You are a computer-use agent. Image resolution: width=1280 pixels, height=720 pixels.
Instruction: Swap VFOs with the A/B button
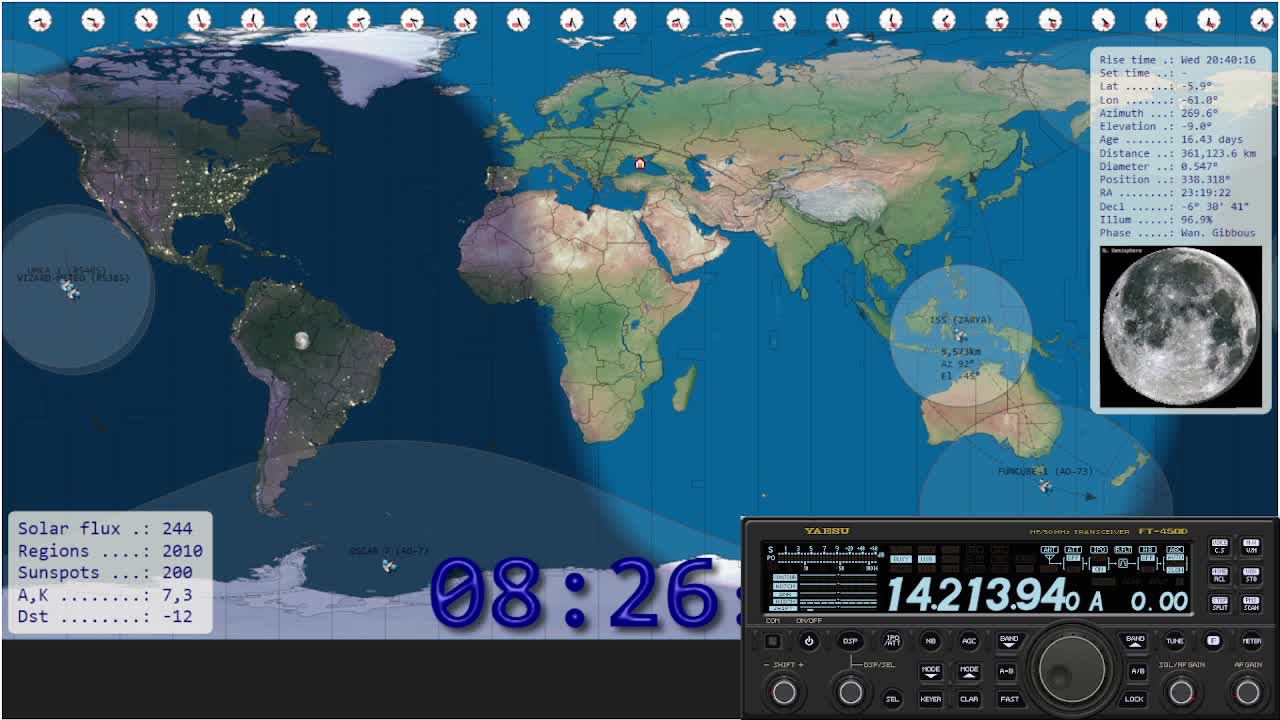[1137, 671]
